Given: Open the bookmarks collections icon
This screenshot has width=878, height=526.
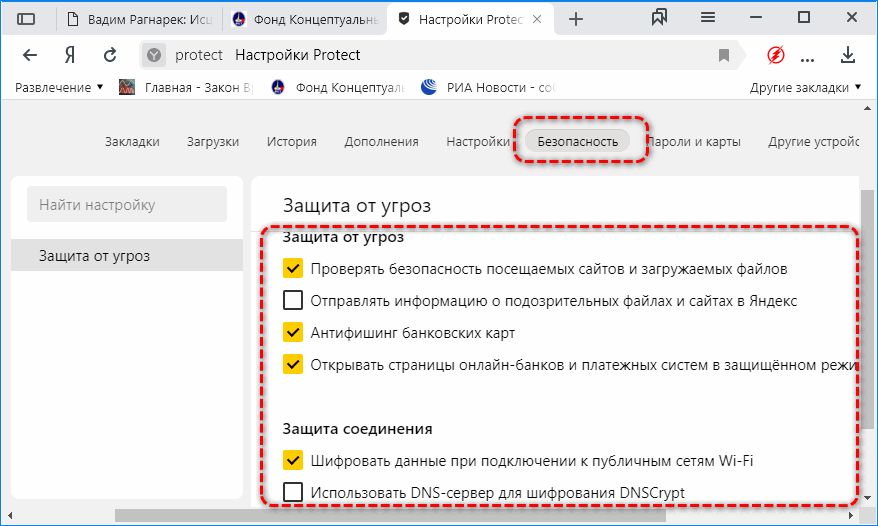Looking at the screenshot, I should click(x=659, y=18).
